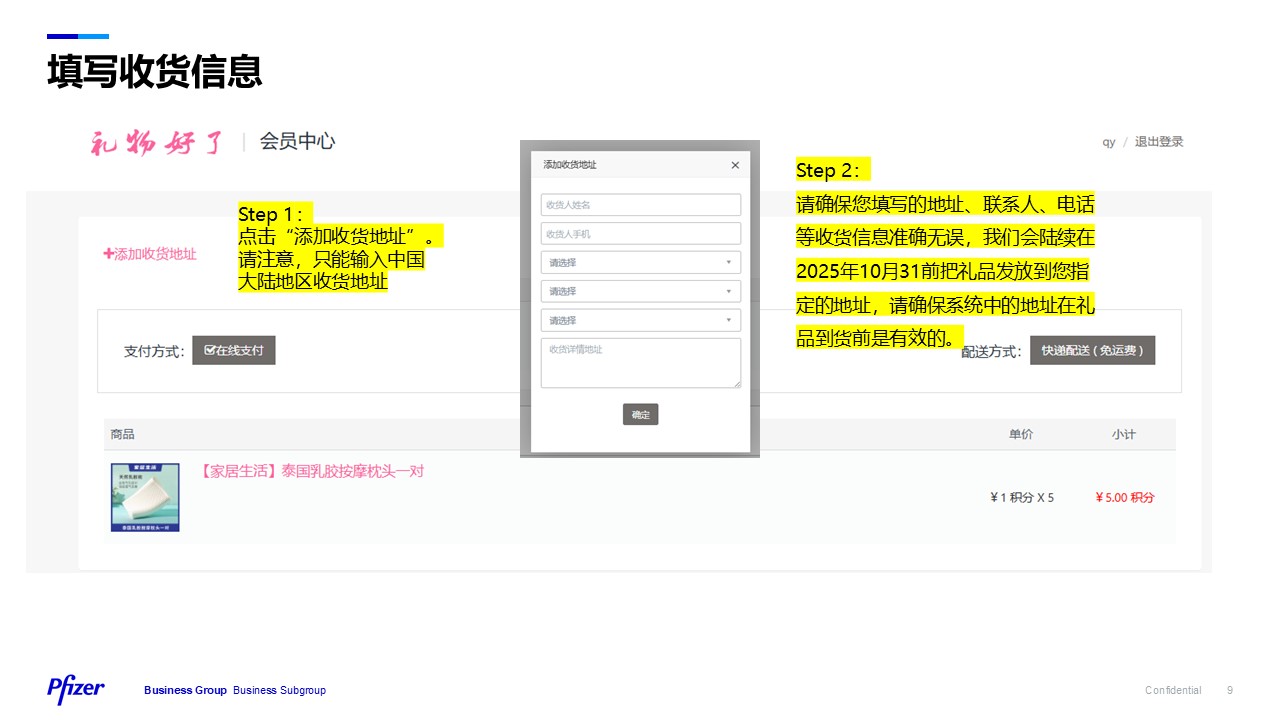Expand the second 请选择 dropdown
1280x720 pixels.
tap(640, 292)
